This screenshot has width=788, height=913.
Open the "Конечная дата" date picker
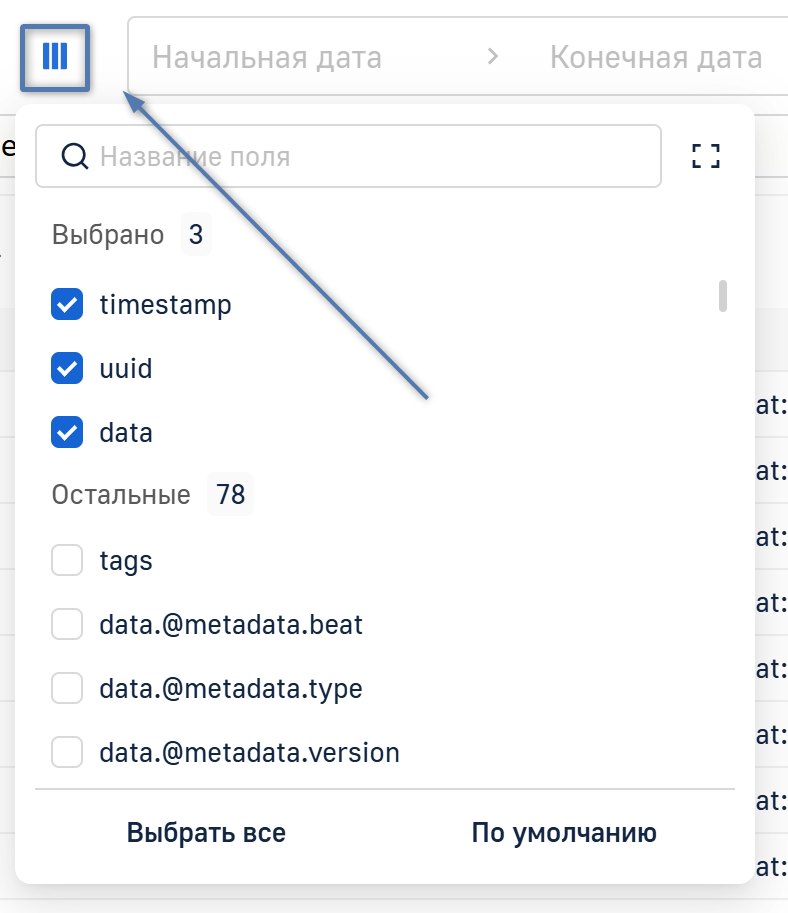coord(656,57)
